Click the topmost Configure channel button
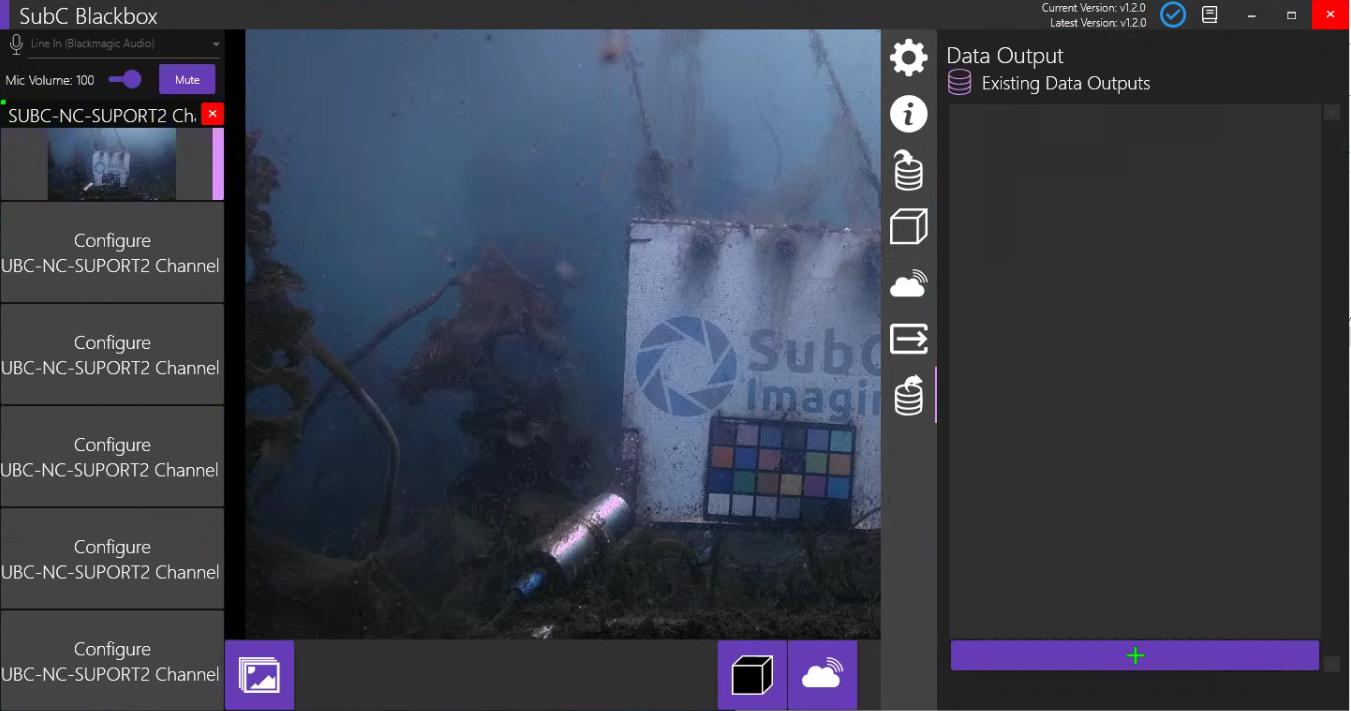 click(112, 253)
